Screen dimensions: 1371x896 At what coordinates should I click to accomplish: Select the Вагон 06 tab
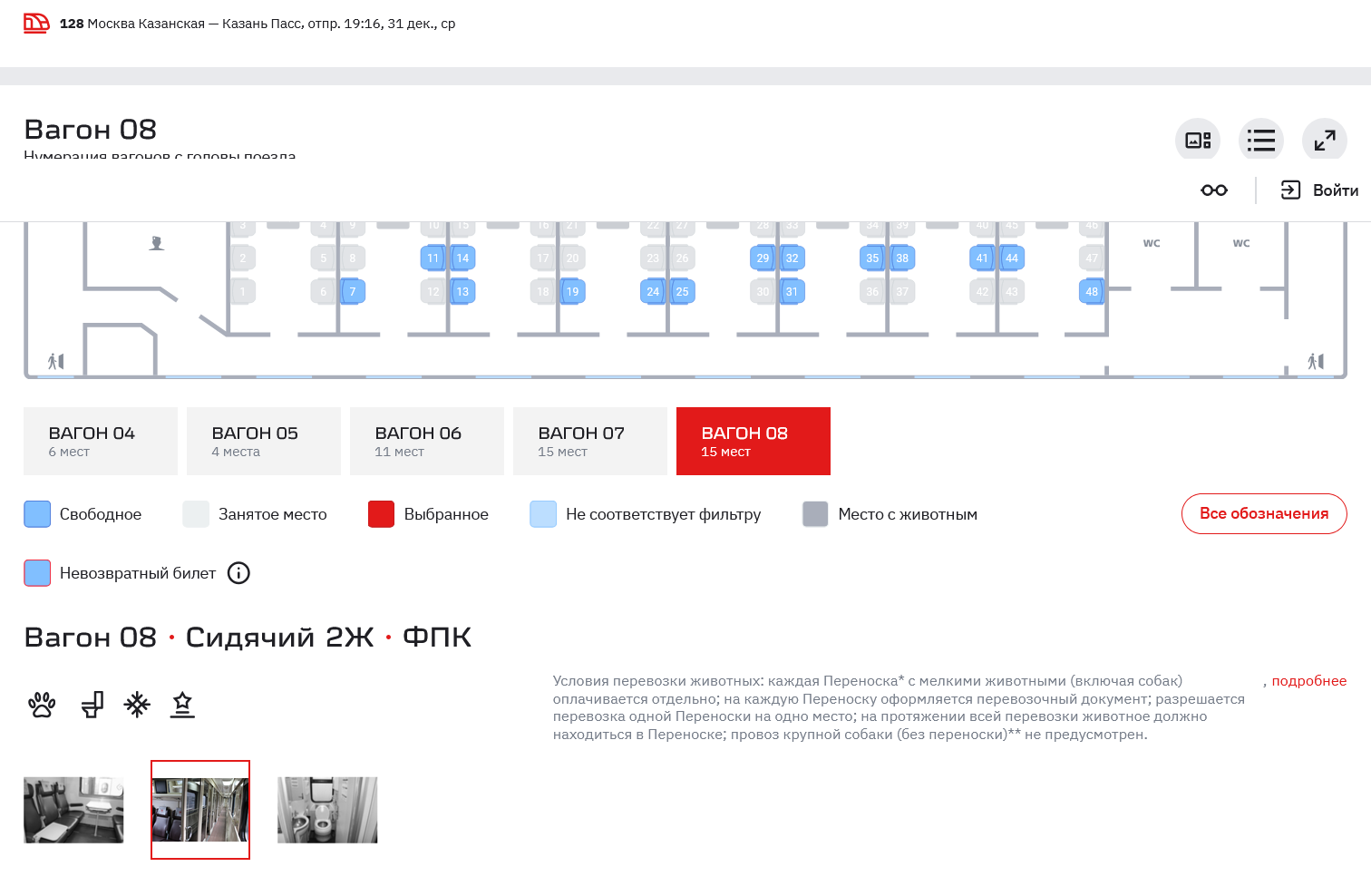(427, 442)
